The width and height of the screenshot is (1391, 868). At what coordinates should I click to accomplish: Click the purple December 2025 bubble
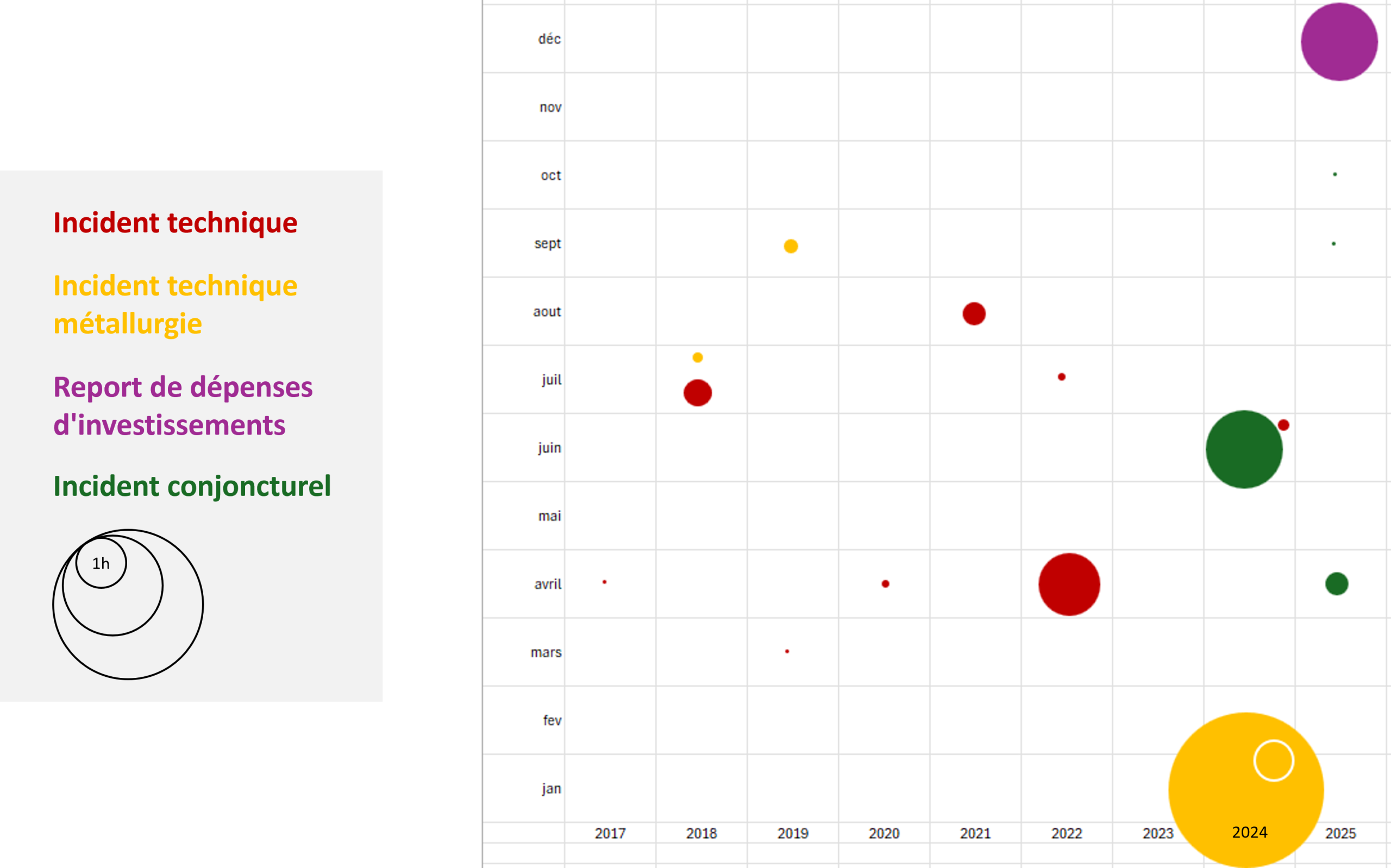1339,42
